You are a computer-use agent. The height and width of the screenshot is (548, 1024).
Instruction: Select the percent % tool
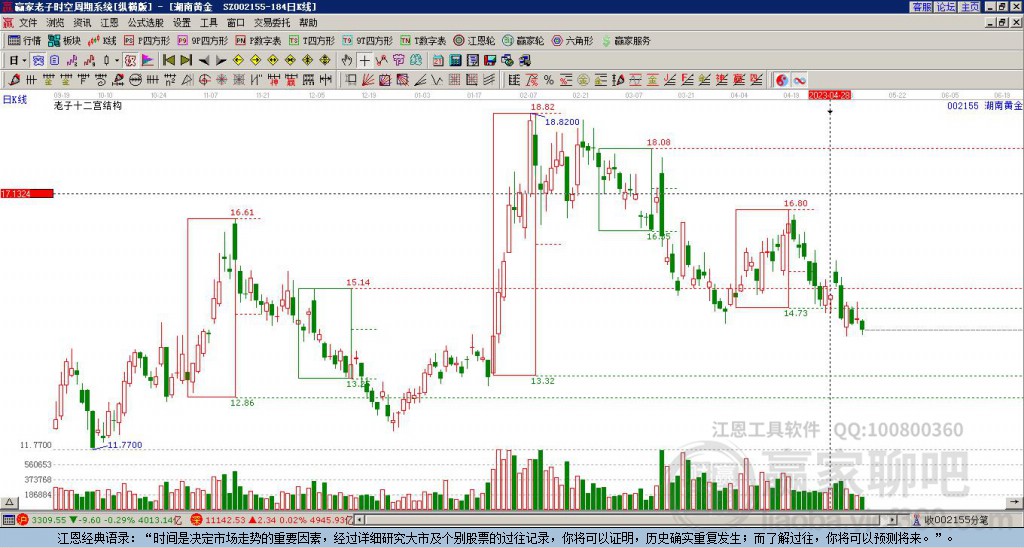pos(549,80)
